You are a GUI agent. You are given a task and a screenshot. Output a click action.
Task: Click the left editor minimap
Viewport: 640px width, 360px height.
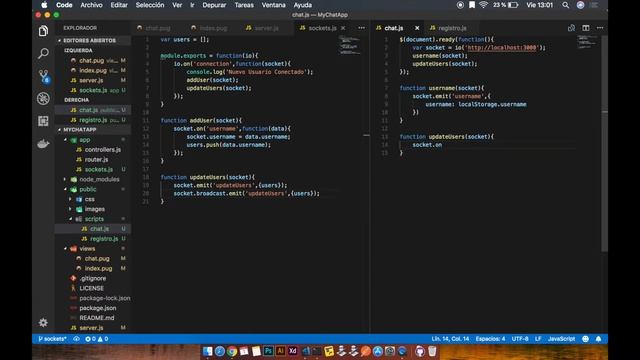(349, 45)
